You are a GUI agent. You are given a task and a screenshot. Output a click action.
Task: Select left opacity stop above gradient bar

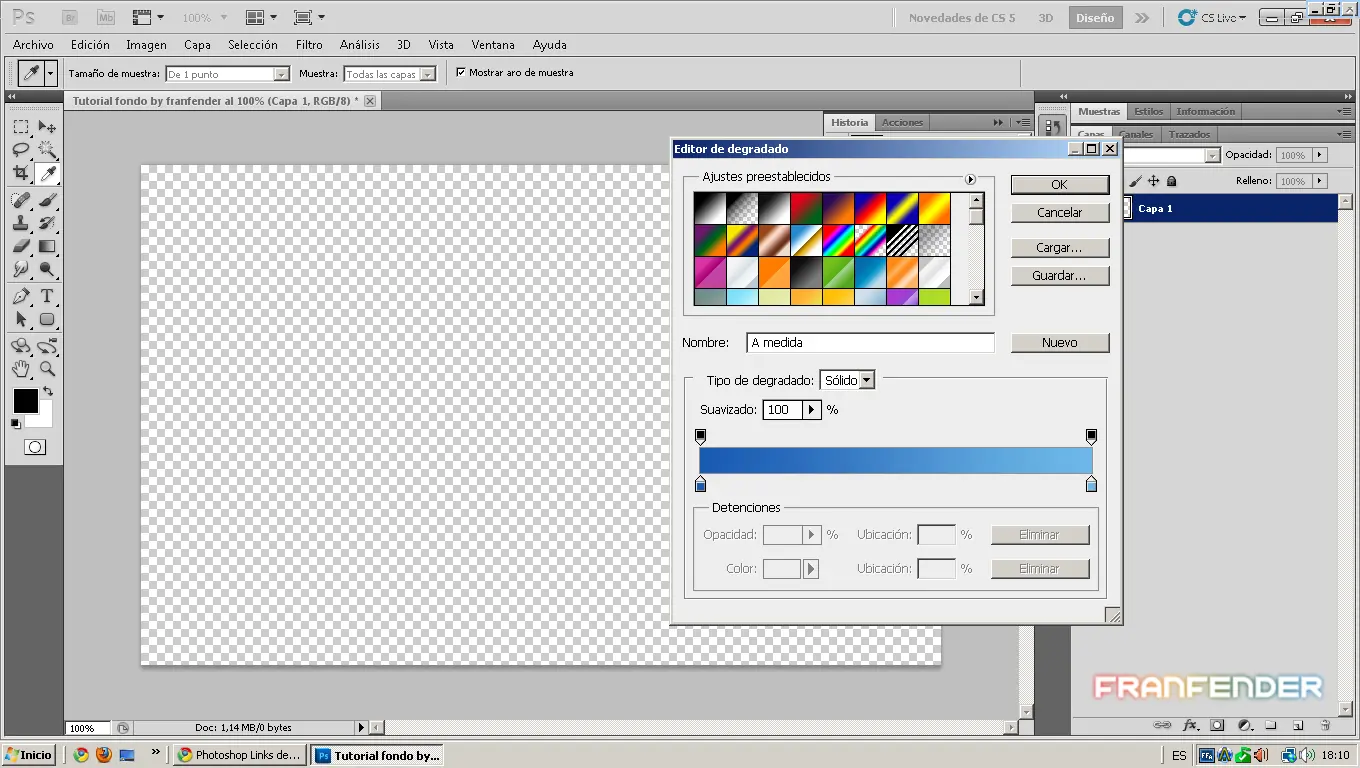(700, 437)
